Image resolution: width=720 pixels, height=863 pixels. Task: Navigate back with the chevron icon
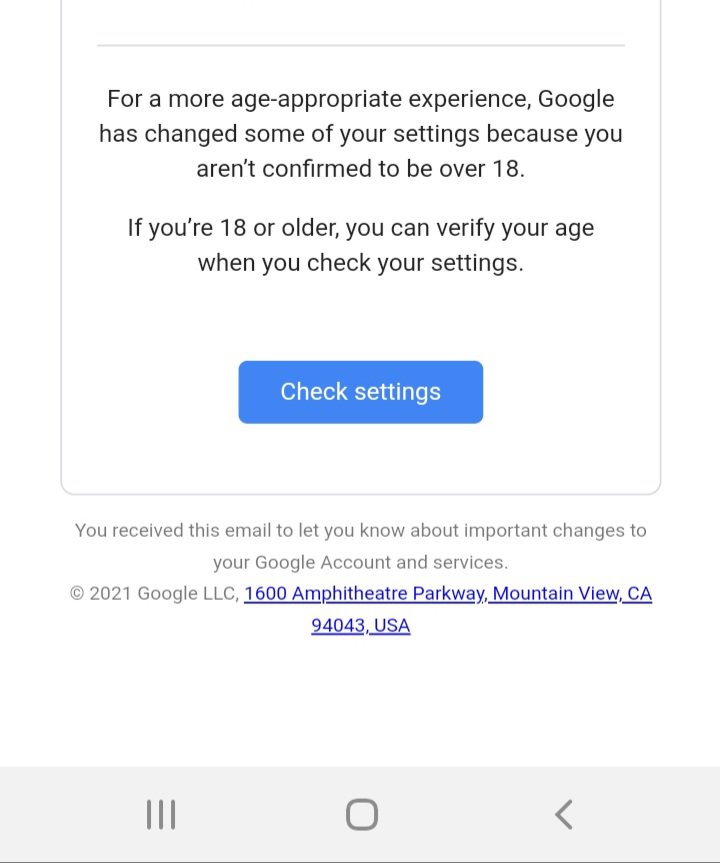(564, 815)
